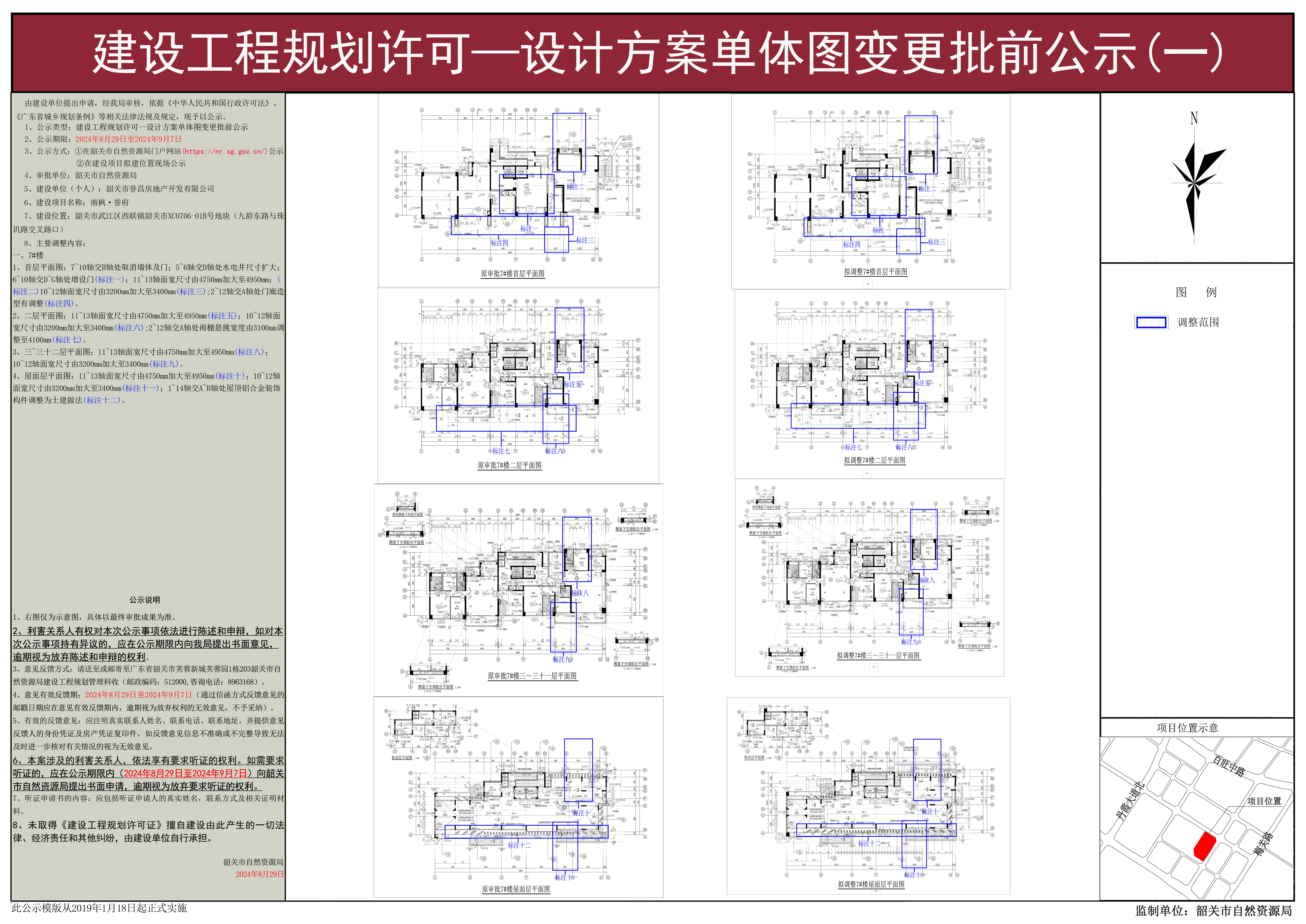Click the 韶关市自然资源局 signature above the date
The height and width of the screenshot is (924, 1306).
[x=253, y=863]
